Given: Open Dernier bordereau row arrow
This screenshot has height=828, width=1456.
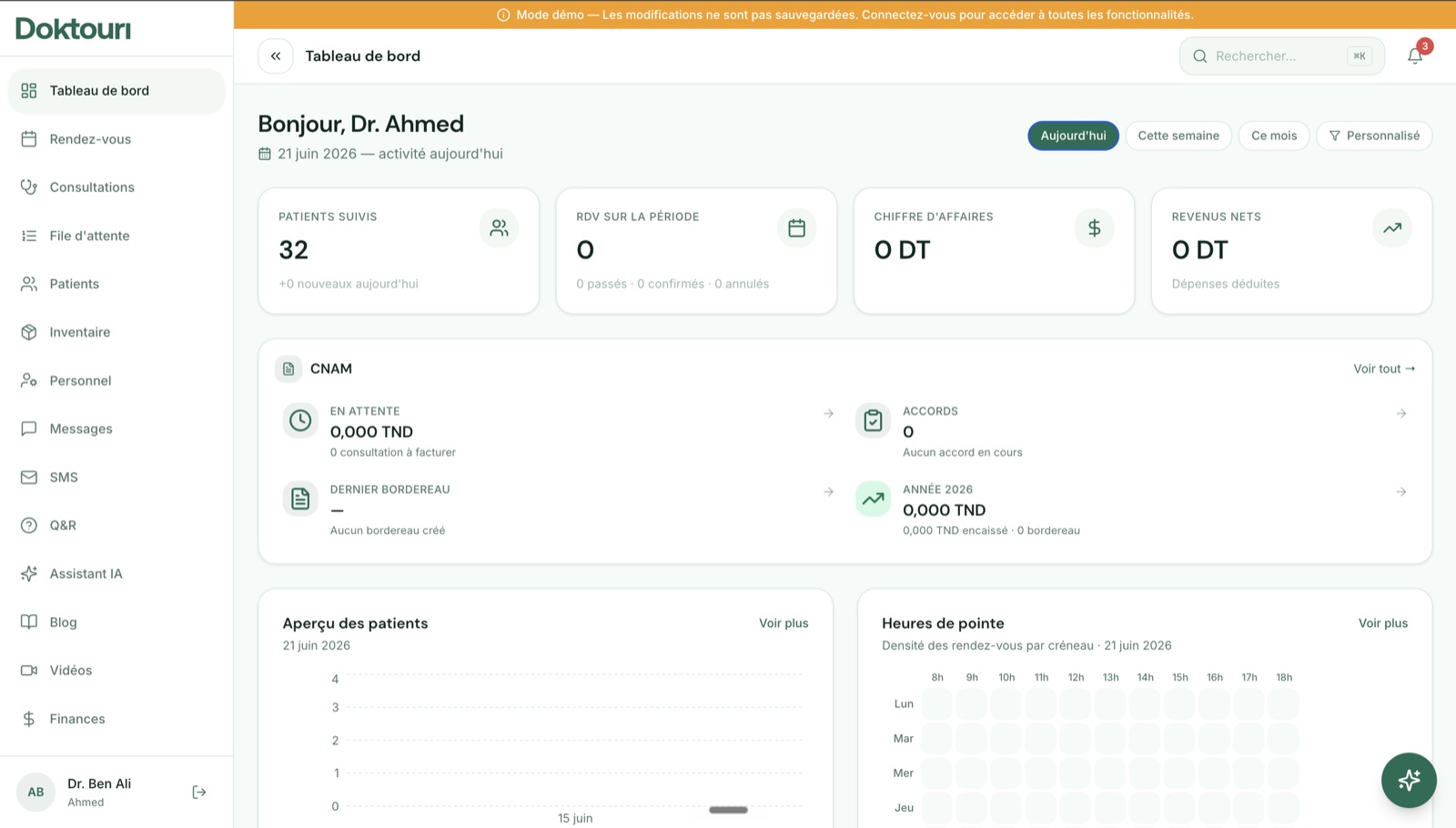Looking at the screenshot, I should click(x=829, y=491).
